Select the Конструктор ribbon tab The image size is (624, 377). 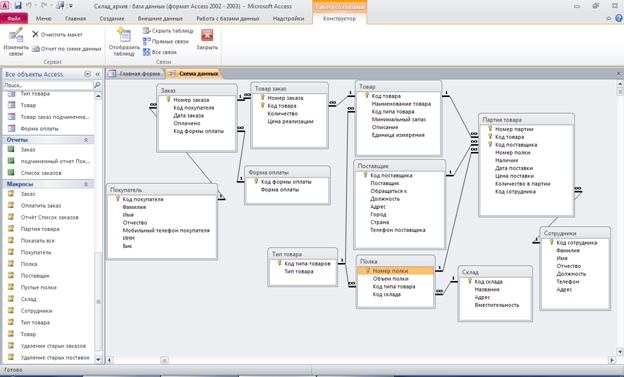point(339,19)
